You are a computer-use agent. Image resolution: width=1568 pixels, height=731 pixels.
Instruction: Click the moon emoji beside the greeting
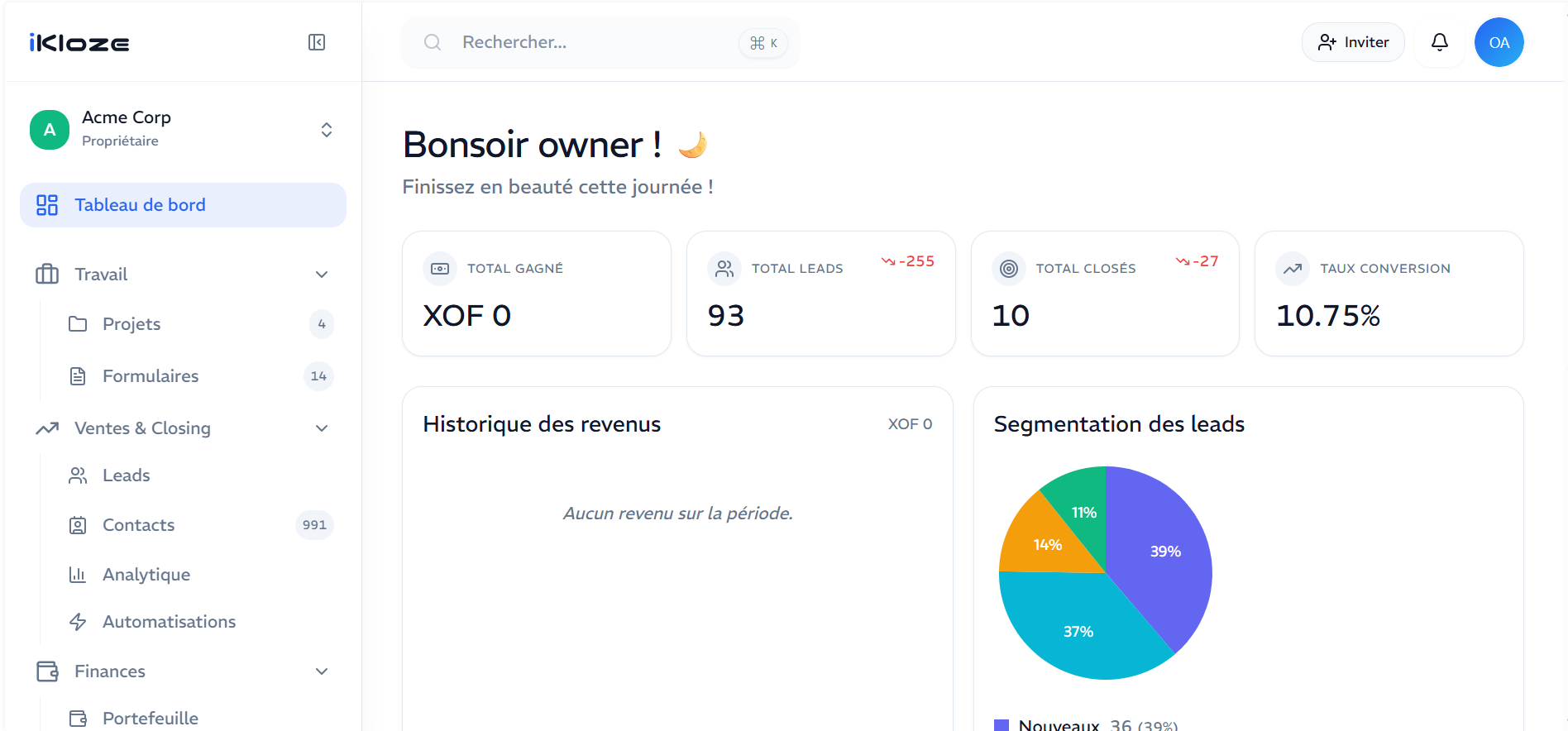[x=692, y=146]
